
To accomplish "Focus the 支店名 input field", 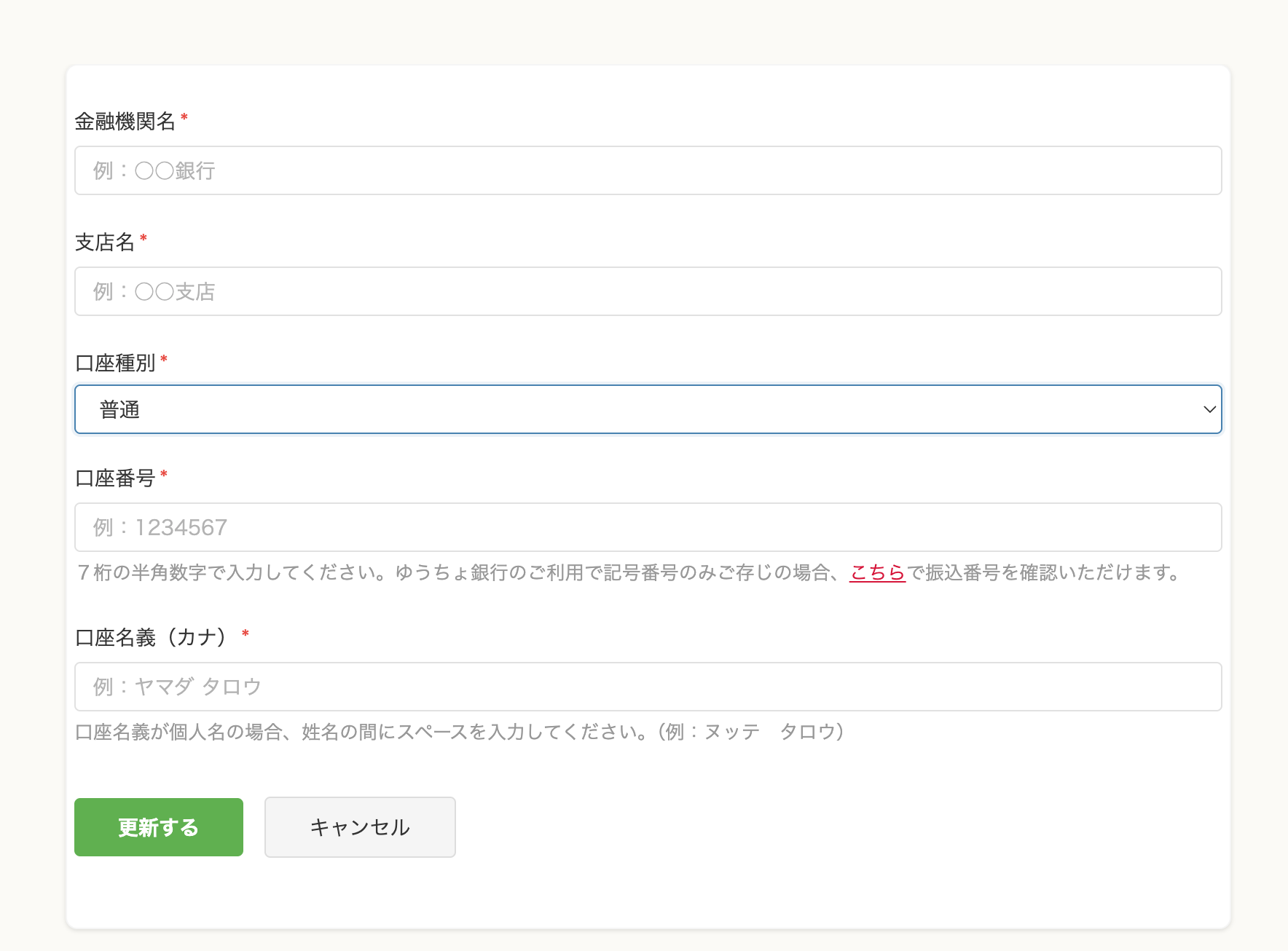I will coord(648,291).
